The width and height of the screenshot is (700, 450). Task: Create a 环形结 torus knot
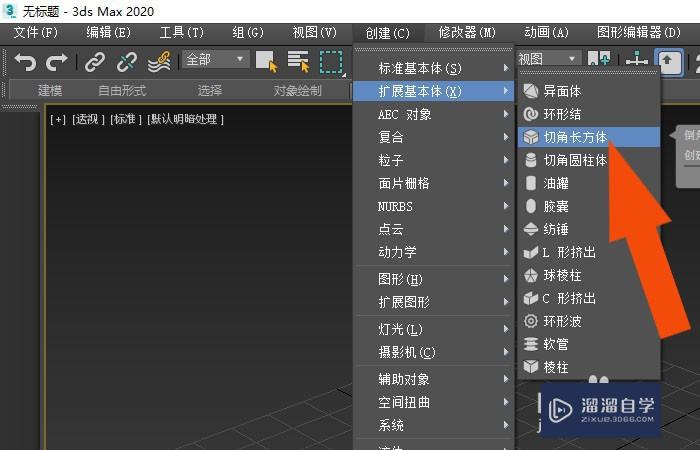coord(589,114)
